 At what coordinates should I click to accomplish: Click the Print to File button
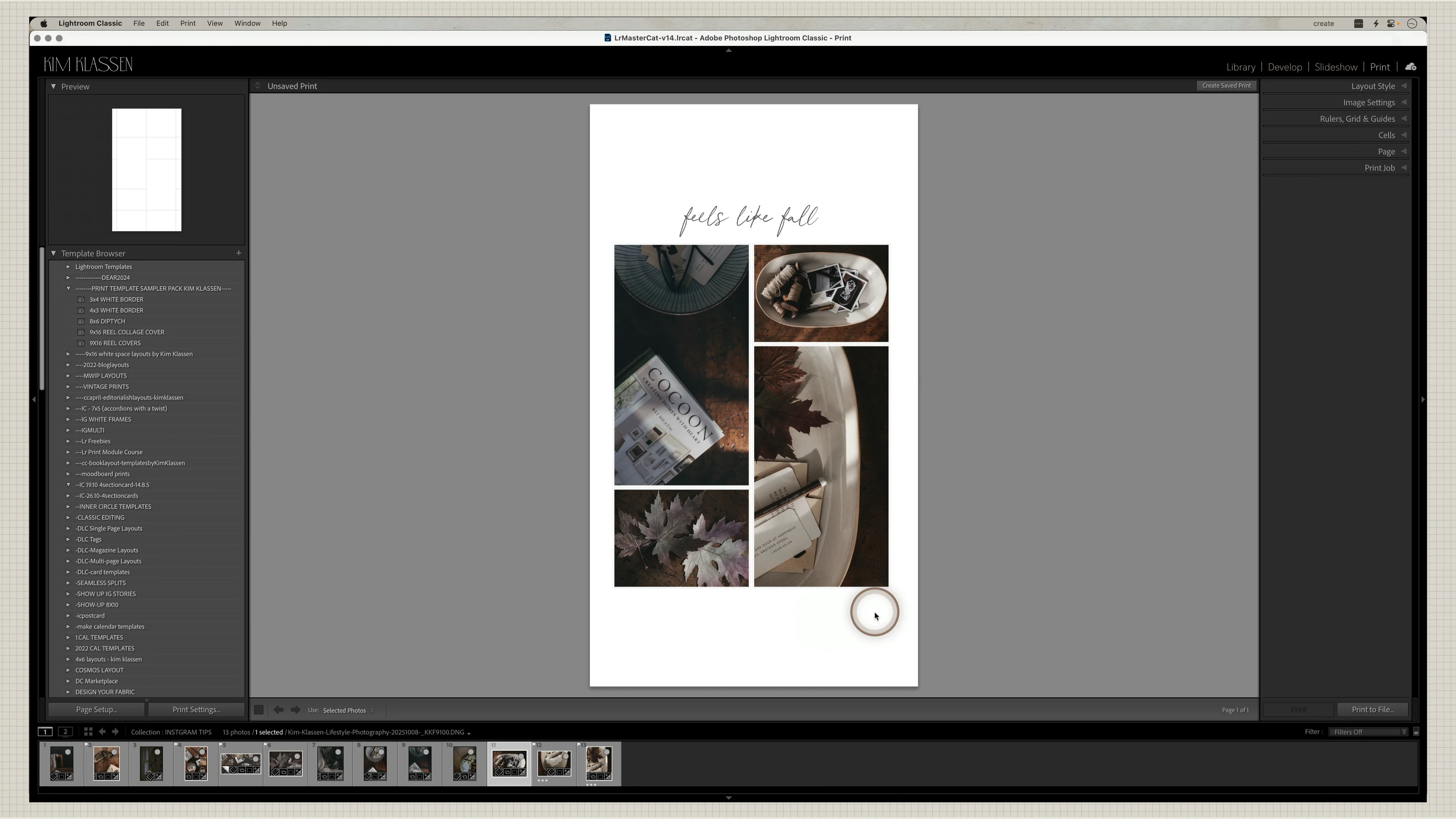[x=1372, y=709]
